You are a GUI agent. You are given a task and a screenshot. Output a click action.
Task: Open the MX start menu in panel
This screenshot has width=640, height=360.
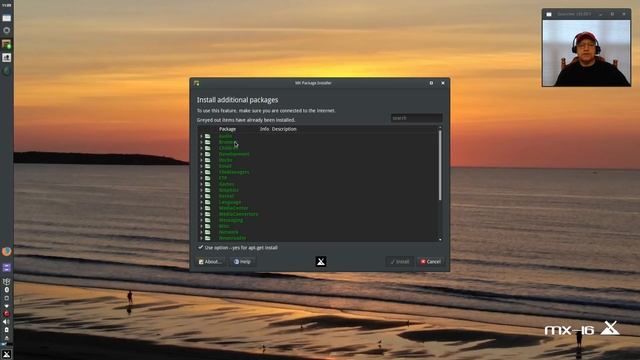coord(6,354)
